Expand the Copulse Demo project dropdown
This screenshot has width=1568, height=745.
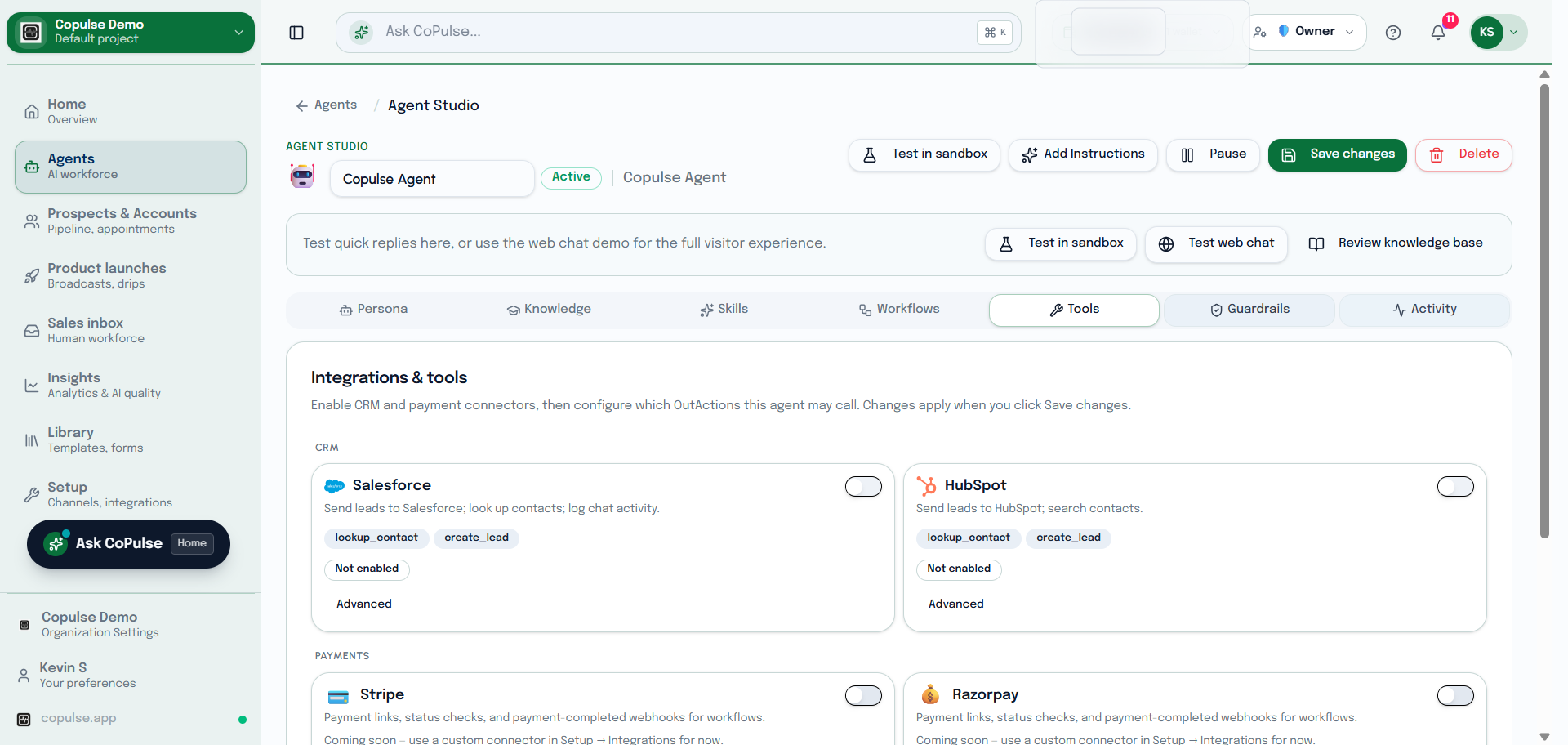[x=131, y=32]
